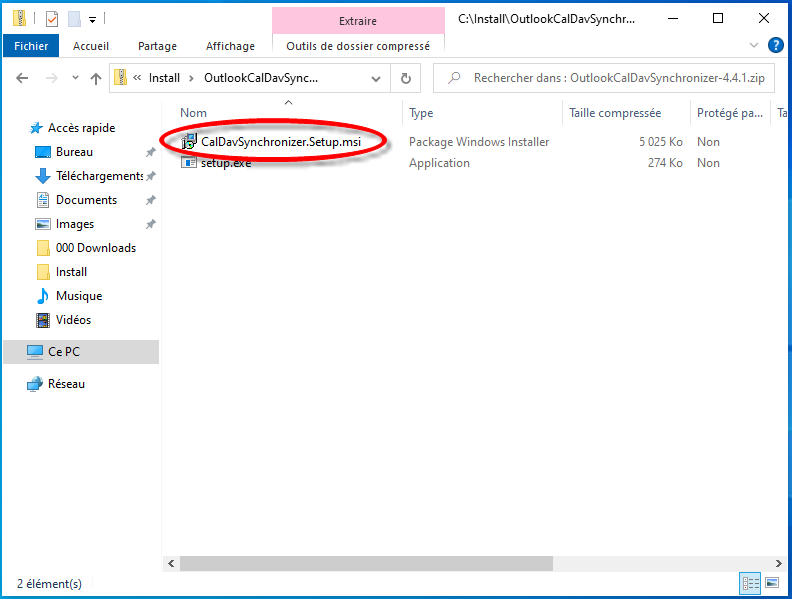Click the pin icon next to Documents

tap(151, 200)
